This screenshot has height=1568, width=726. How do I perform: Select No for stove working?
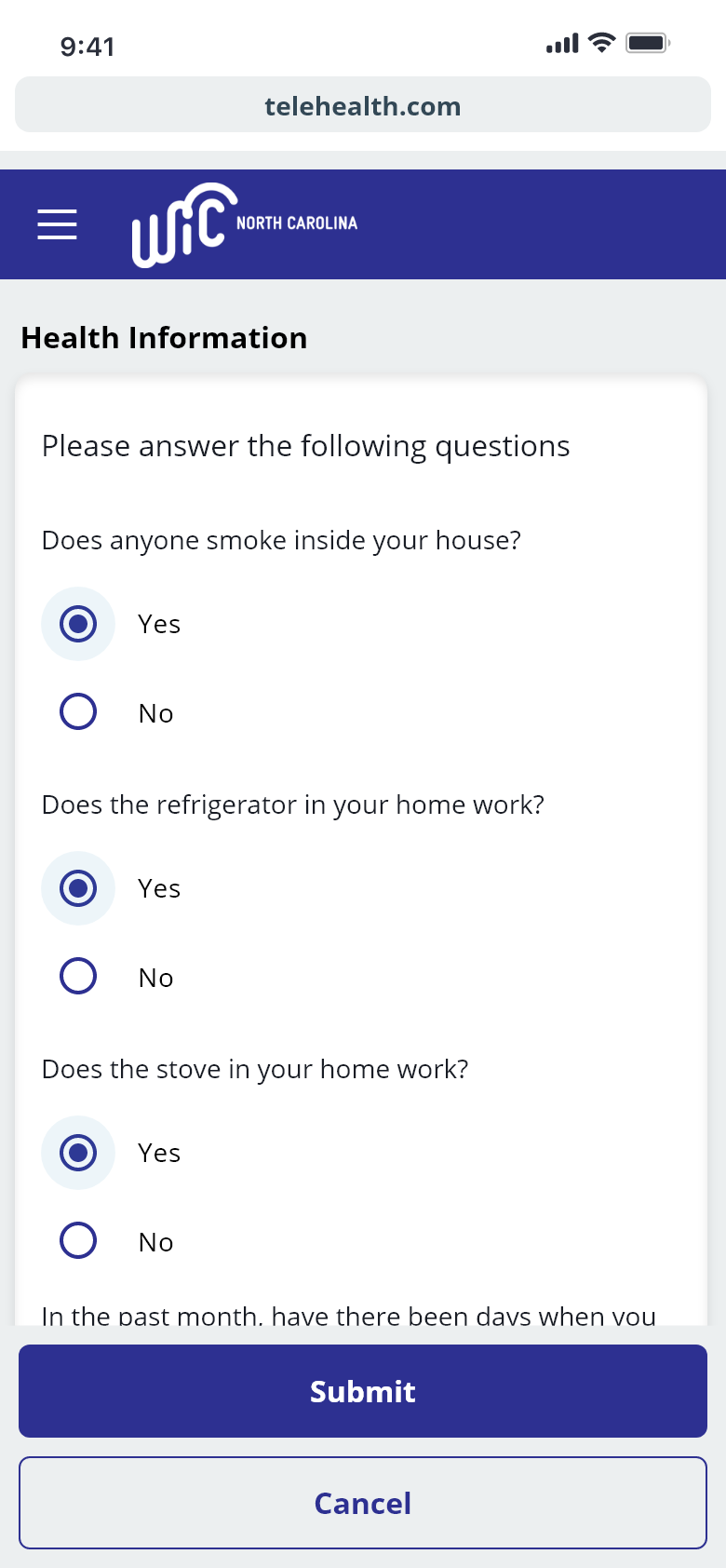point(78,1241)
